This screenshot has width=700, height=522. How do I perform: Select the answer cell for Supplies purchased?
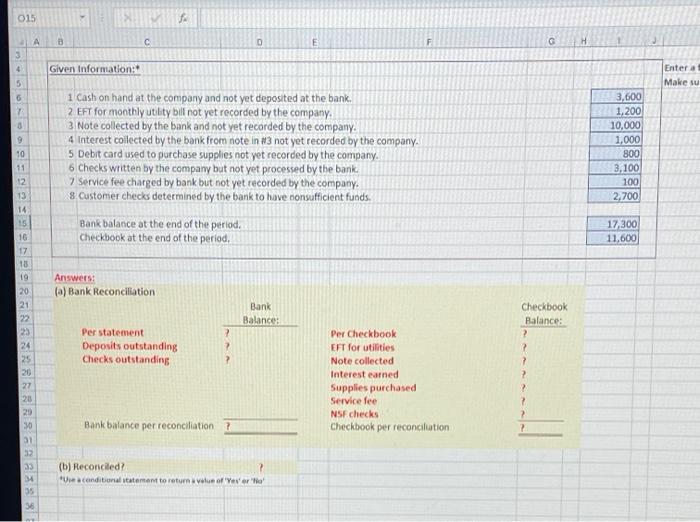click(542, 388)
